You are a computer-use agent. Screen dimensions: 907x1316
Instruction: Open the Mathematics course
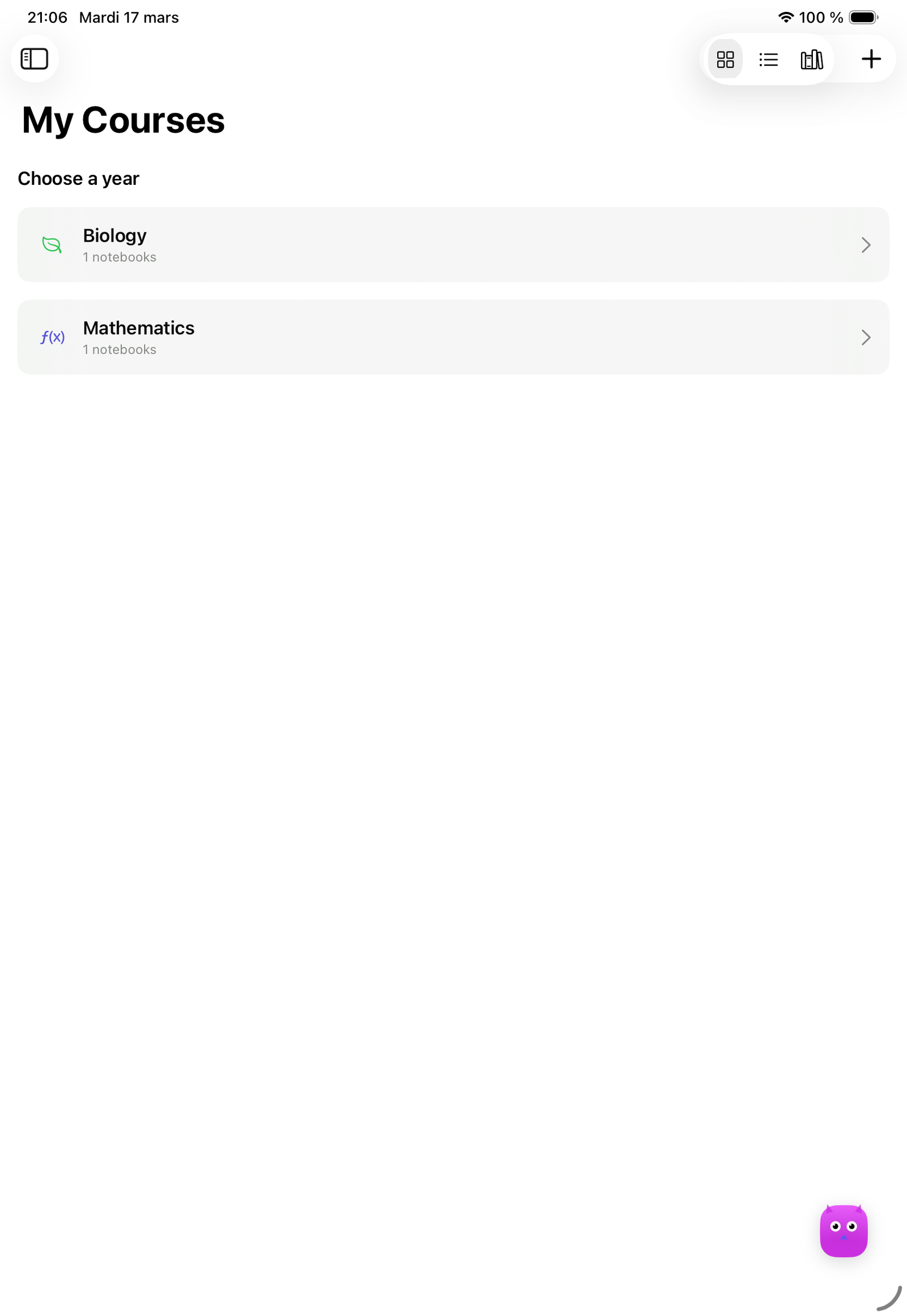139,328
